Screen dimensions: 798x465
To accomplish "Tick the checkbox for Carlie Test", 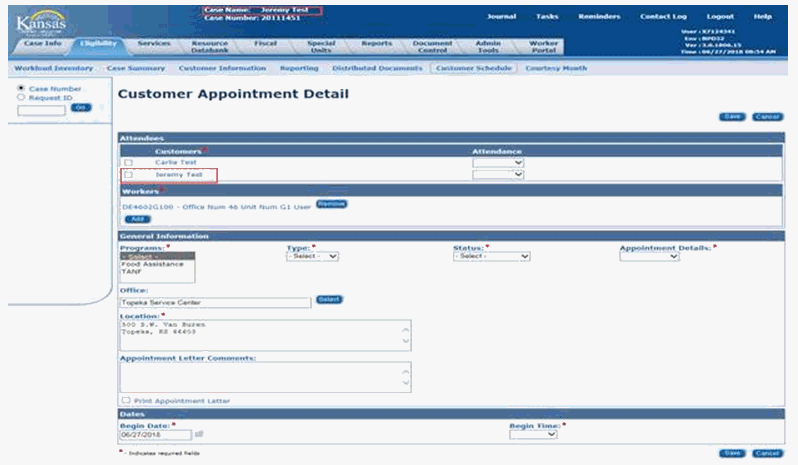I will (127, 162).
